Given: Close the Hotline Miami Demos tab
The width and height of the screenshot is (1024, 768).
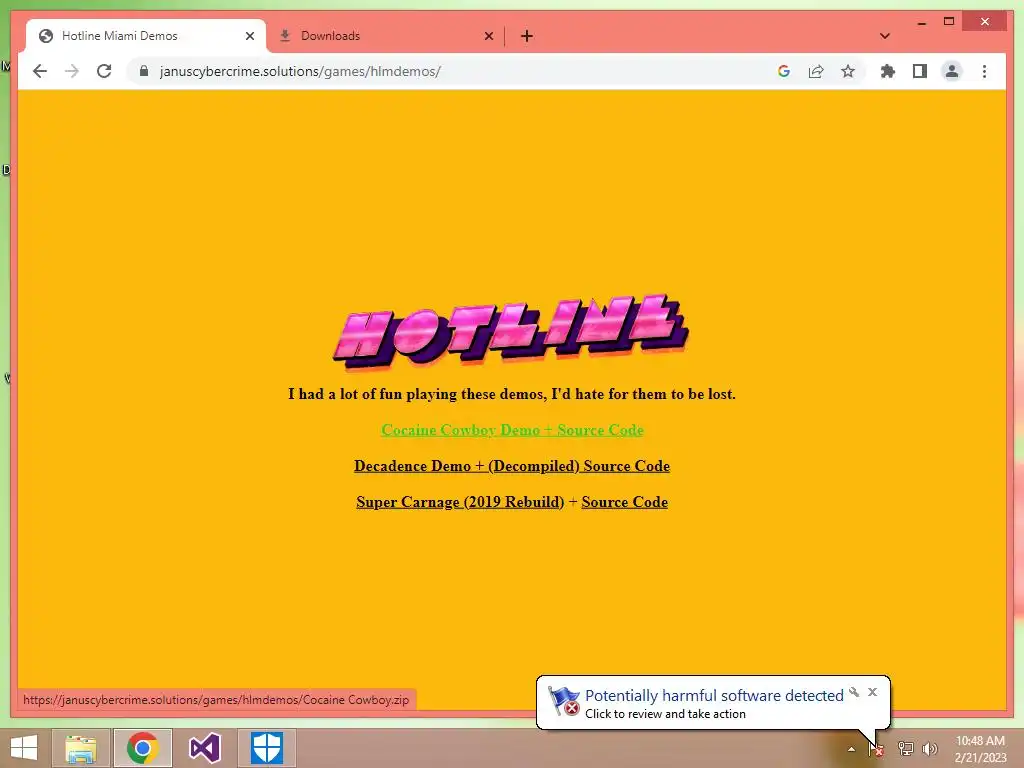Looking at the screenshot, I should point(249,36).
